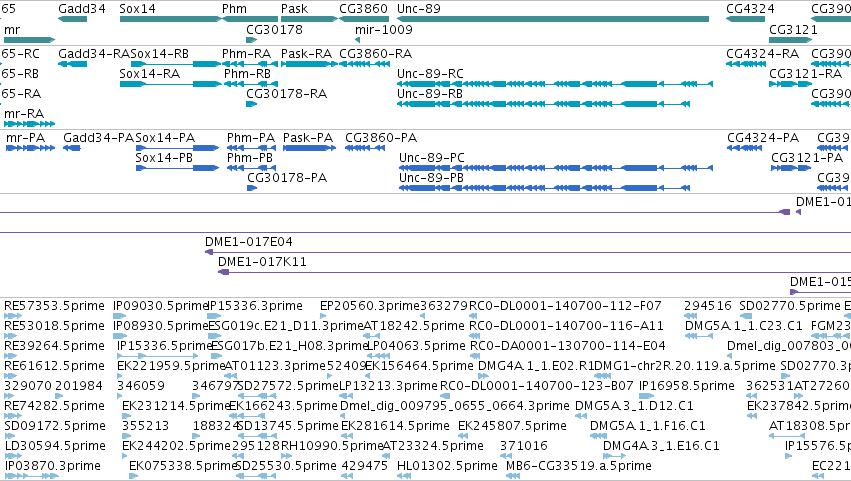Select the long Unc-89 gene bar
851x481 pixels.
[x=553, y=19]
